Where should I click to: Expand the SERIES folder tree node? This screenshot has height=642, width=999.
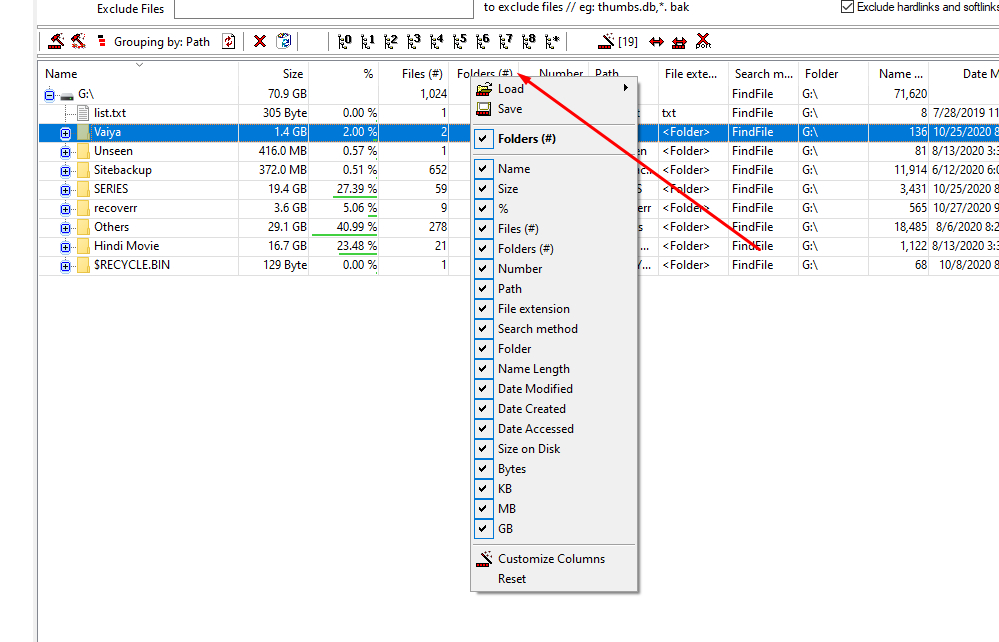(66, 189)
